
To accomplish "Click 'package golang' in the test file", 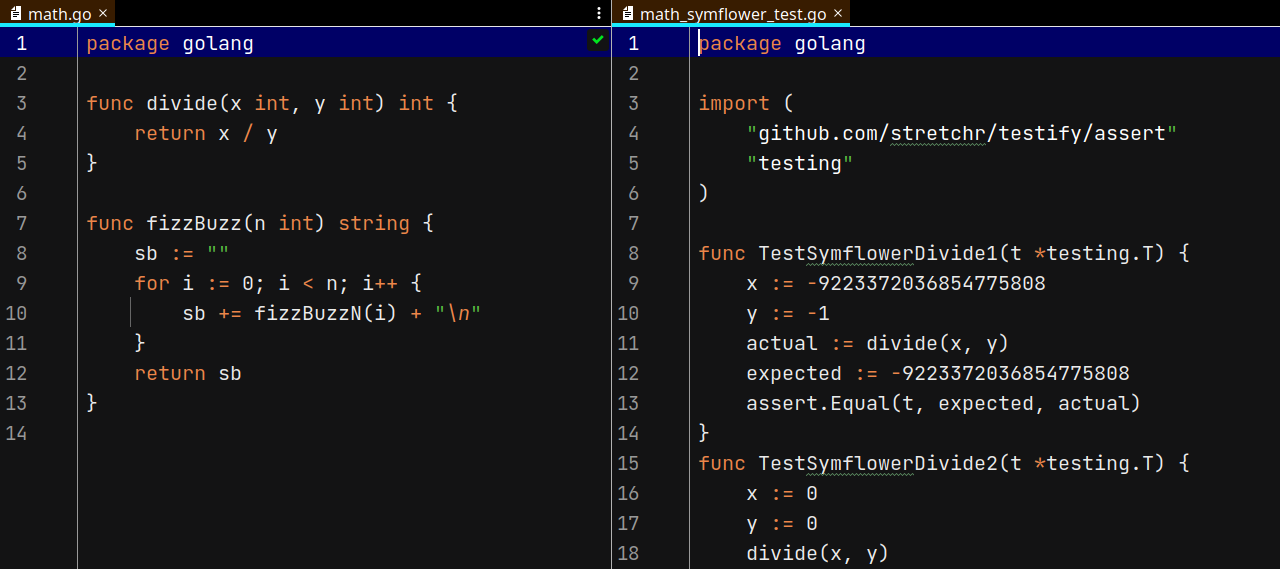I will point(782,43).
